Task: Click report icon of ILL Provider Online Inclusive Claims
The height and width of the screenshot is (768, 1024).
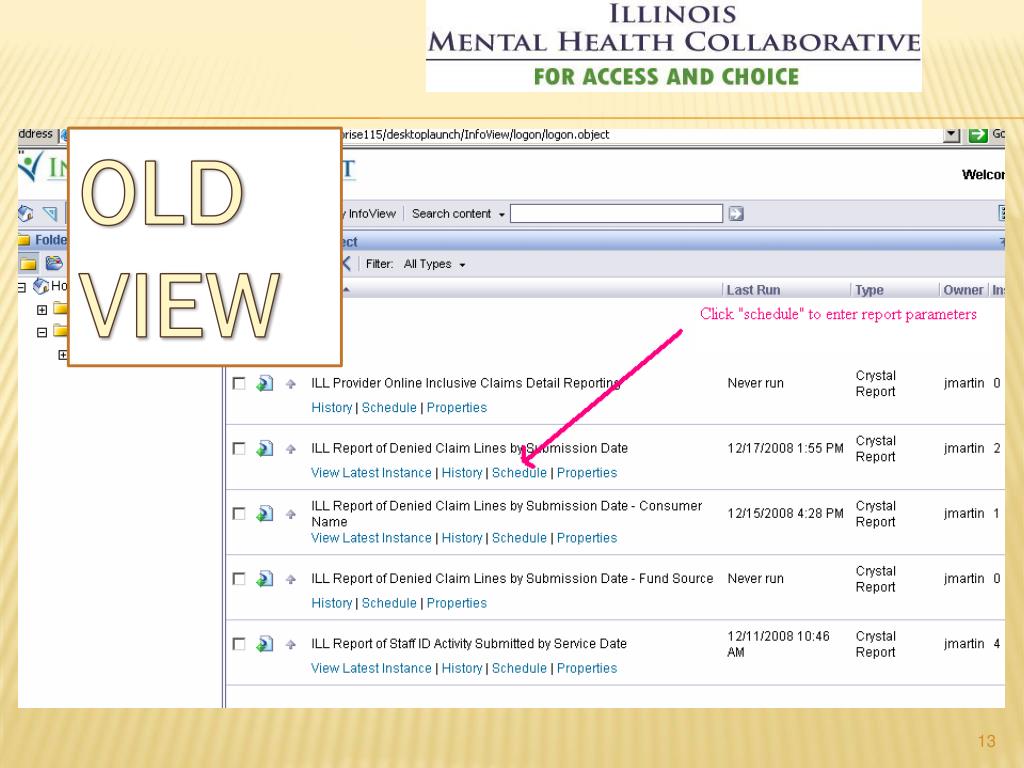Action: point(264,383)
